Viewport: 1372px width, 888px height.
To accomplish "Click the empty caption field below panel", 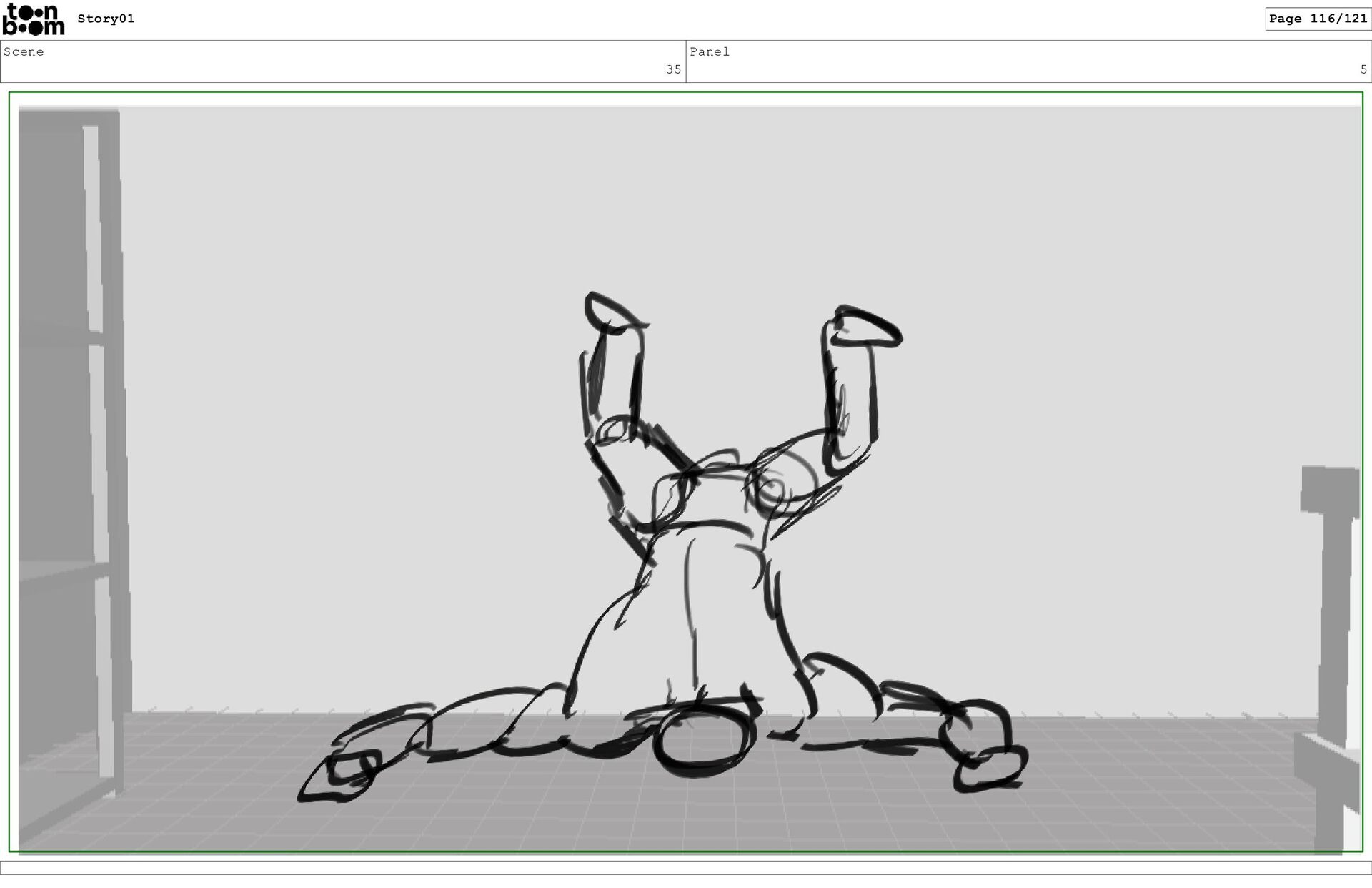I will (x=686, y=867).
